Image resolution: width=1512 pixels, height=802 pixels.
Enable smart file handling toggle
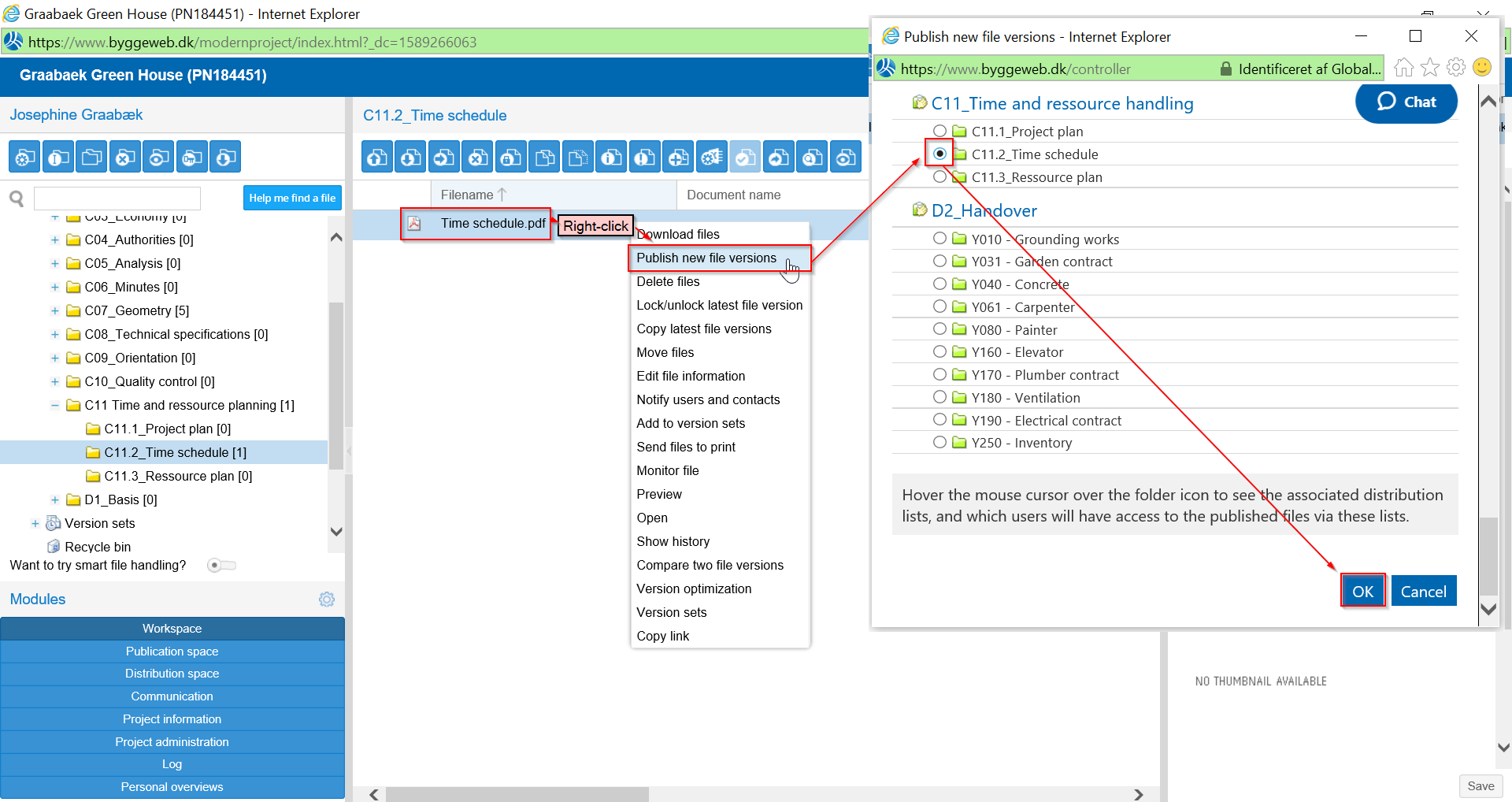click(221, 565)
